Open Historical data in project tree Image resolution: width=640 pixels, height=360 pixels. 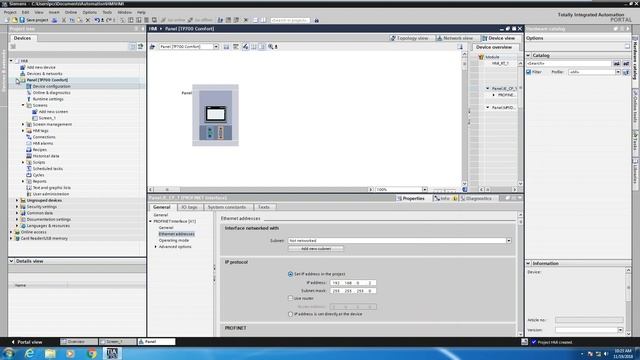pyautogui.click(x=46, y=156)
